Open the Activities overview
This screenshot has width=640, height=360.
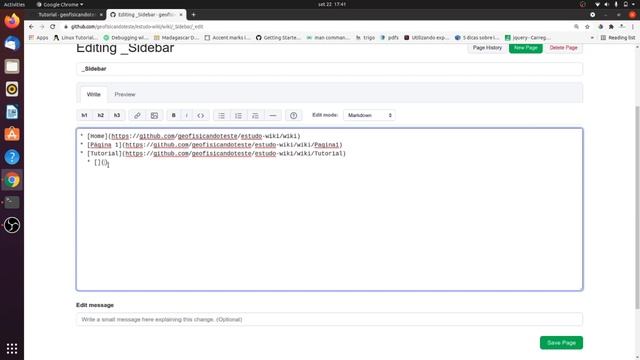14,4
